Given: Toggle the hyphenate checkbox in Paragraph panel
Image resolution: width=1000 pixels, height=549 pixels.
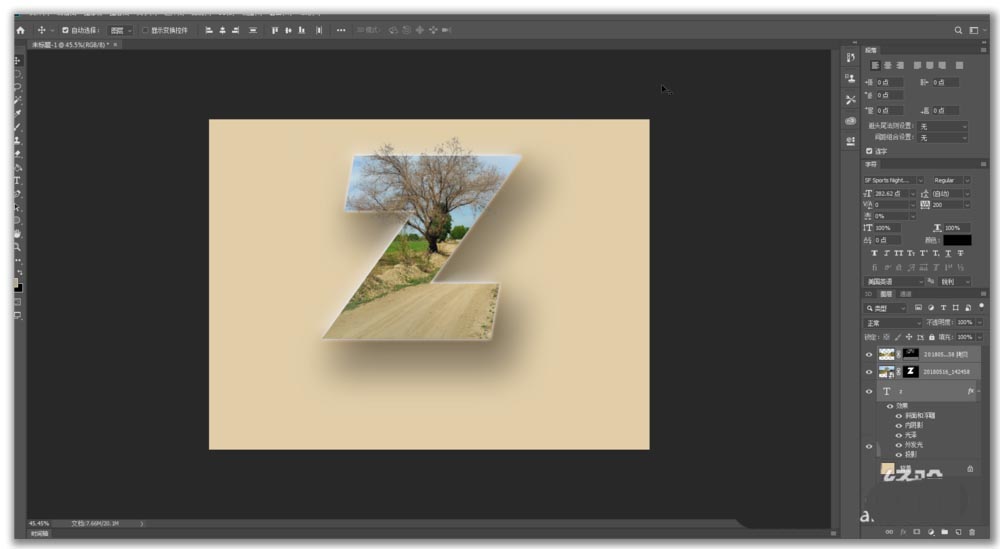Looking at the screenshot, I should click(x=869, y=151).
